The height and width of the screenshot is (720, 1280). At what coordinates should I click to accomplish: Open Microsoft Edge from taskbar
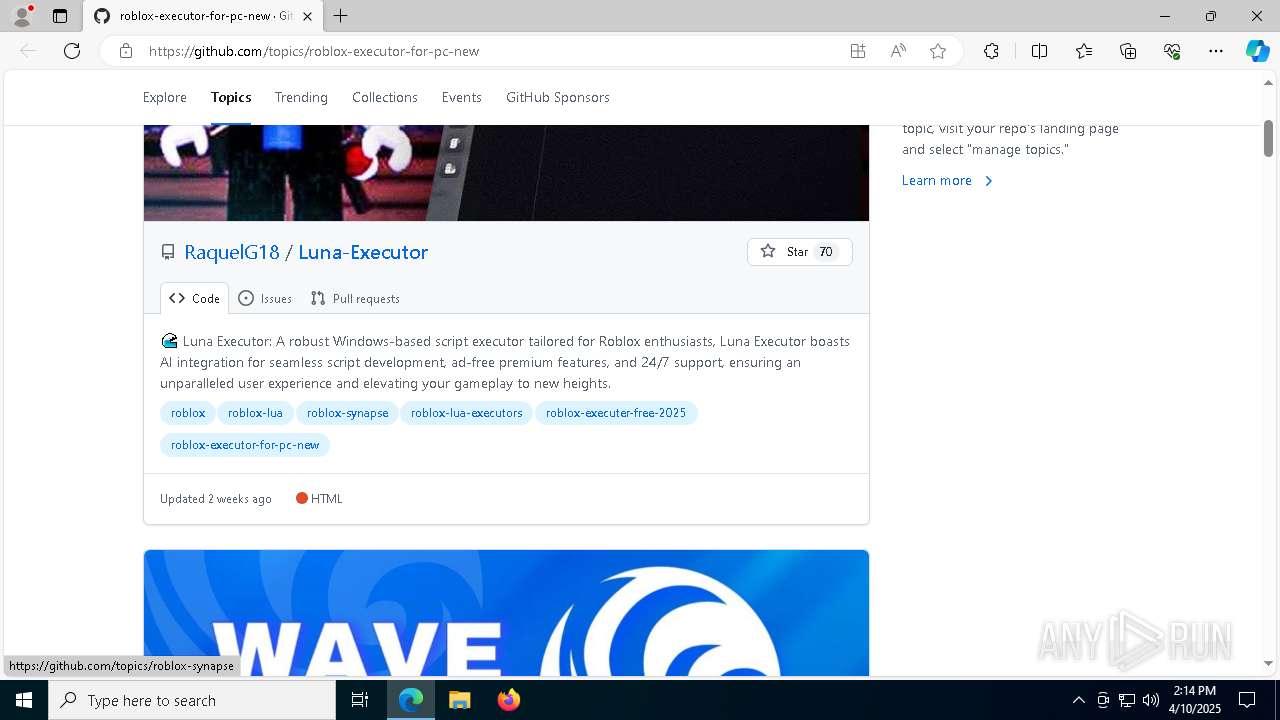coord(411,700)
